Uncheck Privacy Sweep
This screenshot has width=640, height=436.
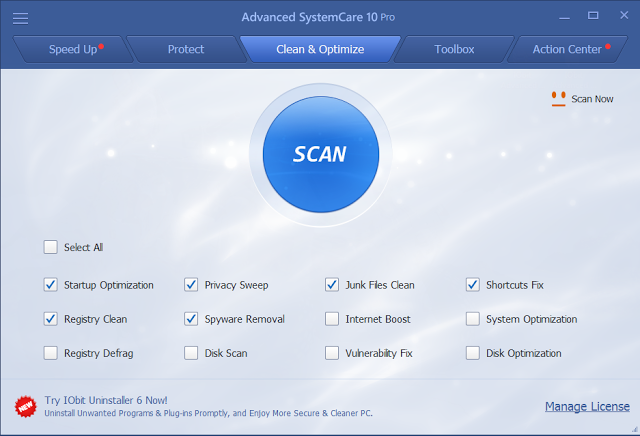click(191, 285)
